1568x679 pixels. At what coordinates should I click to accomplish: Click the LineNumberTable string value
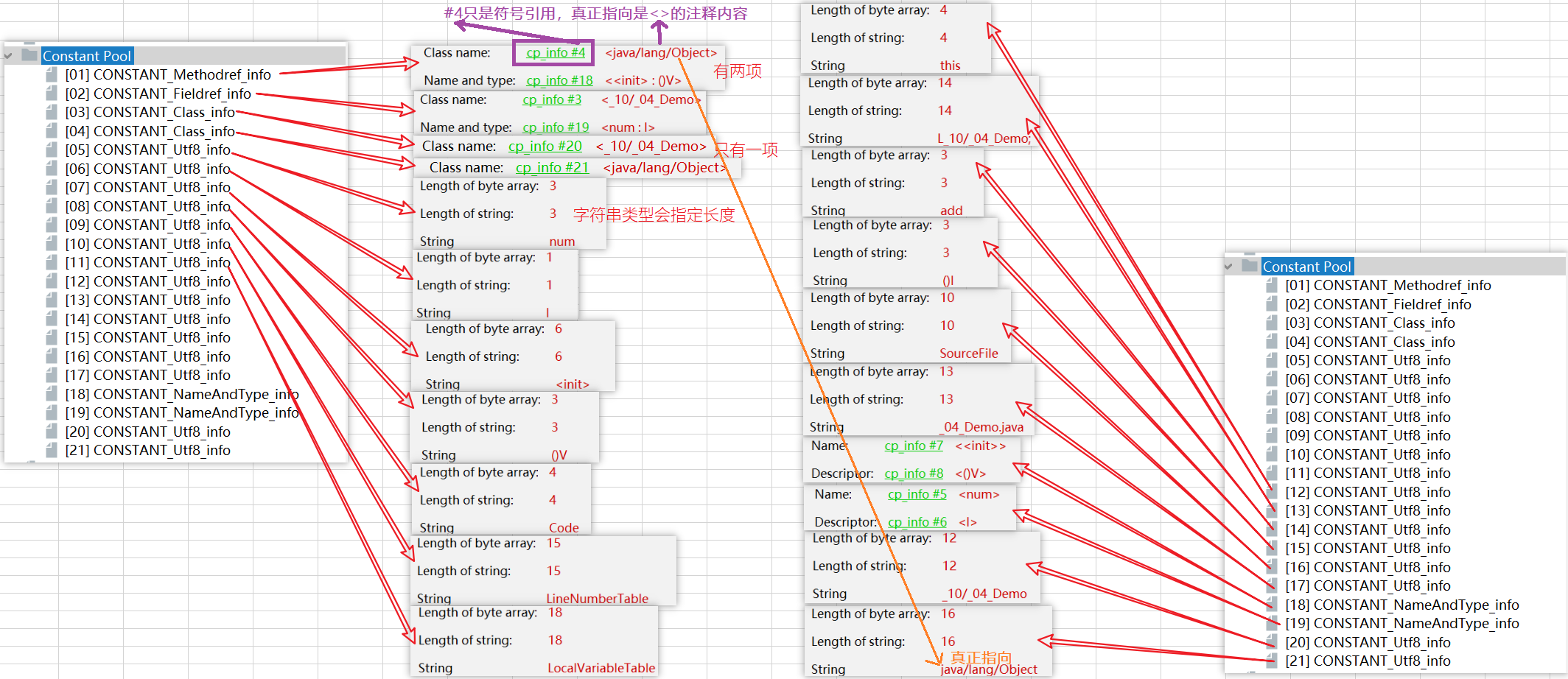(598, 599)
